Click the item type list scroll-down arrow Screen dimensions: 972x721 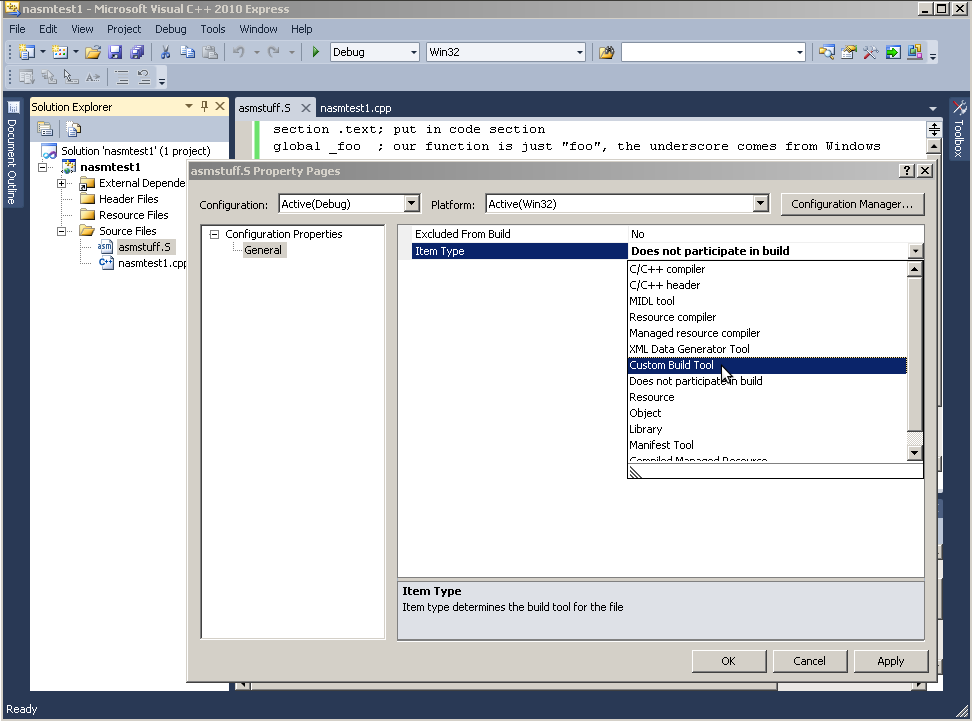(x=914, y=453)
